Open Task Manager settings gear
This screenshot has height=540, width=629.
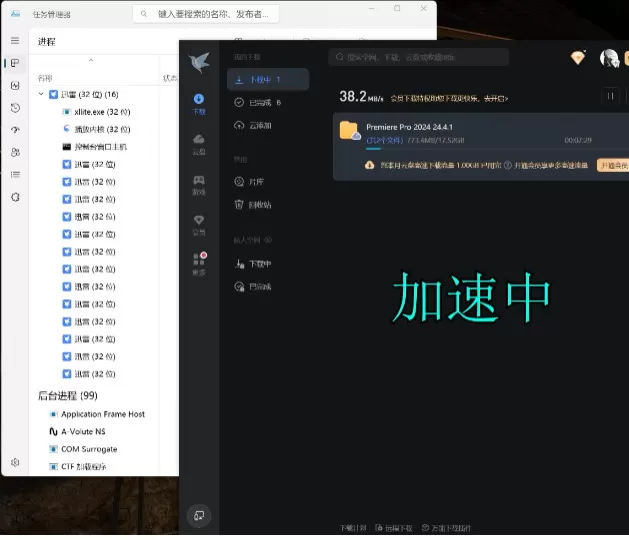[x=15, y=463]
